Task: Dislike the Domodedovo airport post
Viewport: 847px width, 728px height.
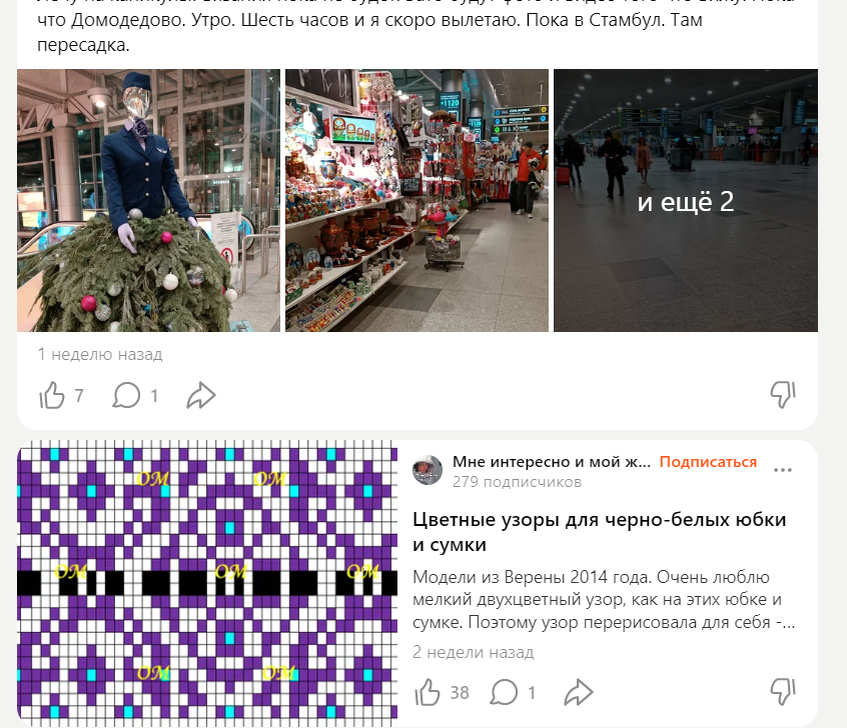Action: [783, 395]
